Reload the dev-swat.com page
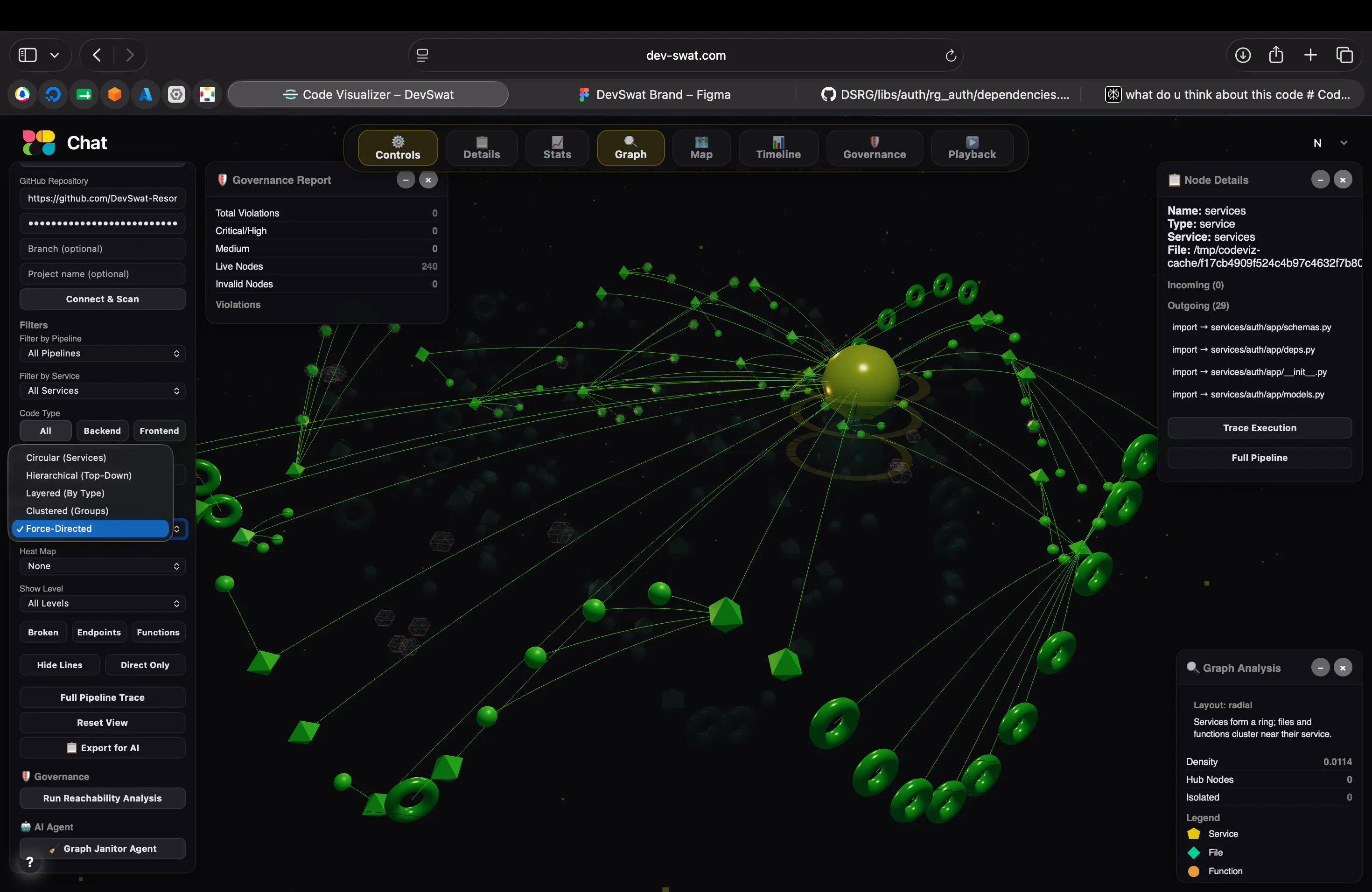The height and width of the screenshot is (892, 1372). click(x=951, y=56)
